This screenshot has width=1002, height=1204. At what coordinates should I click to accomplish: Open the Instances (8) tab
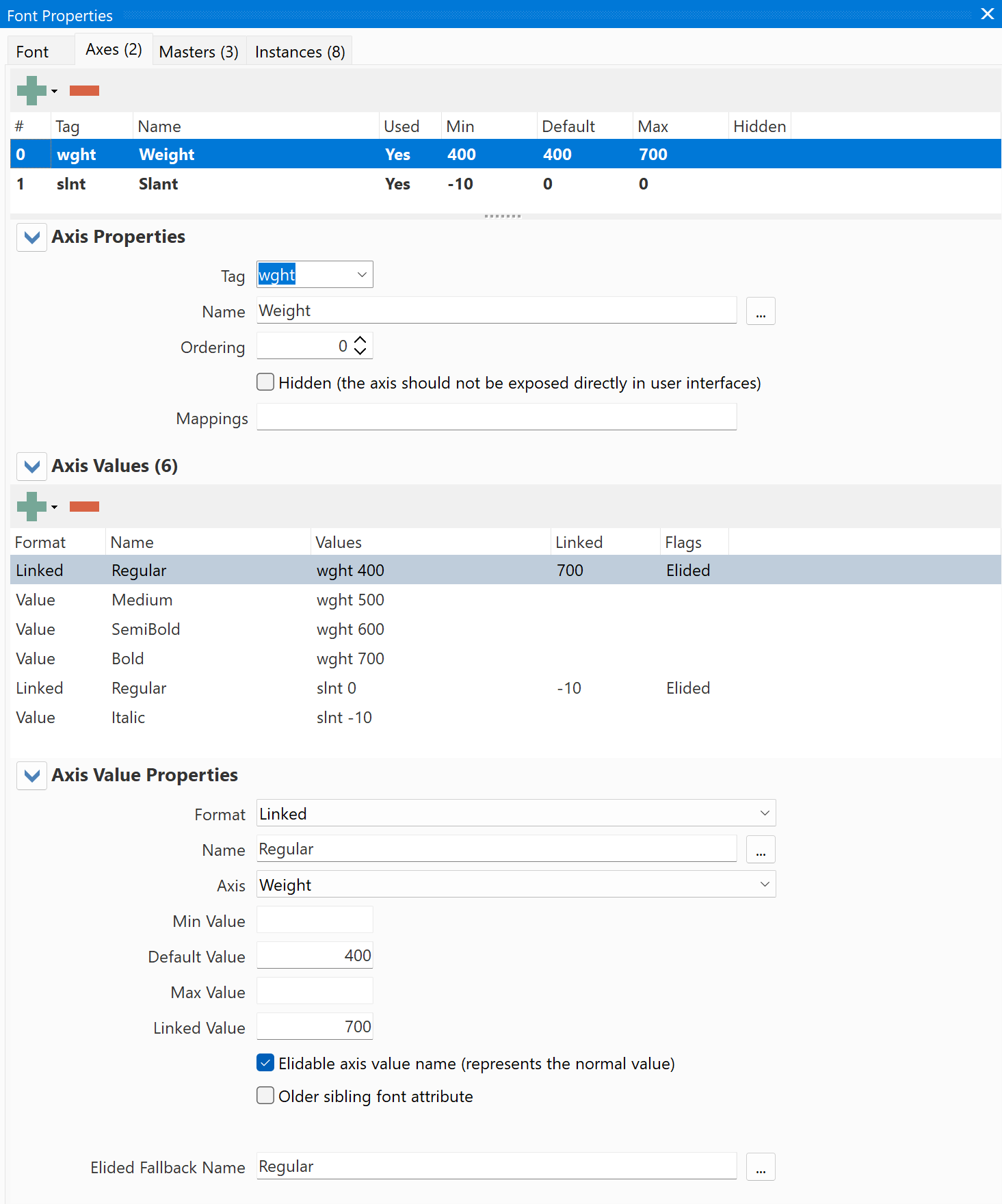pyautogui.click(x=300, y=52)
